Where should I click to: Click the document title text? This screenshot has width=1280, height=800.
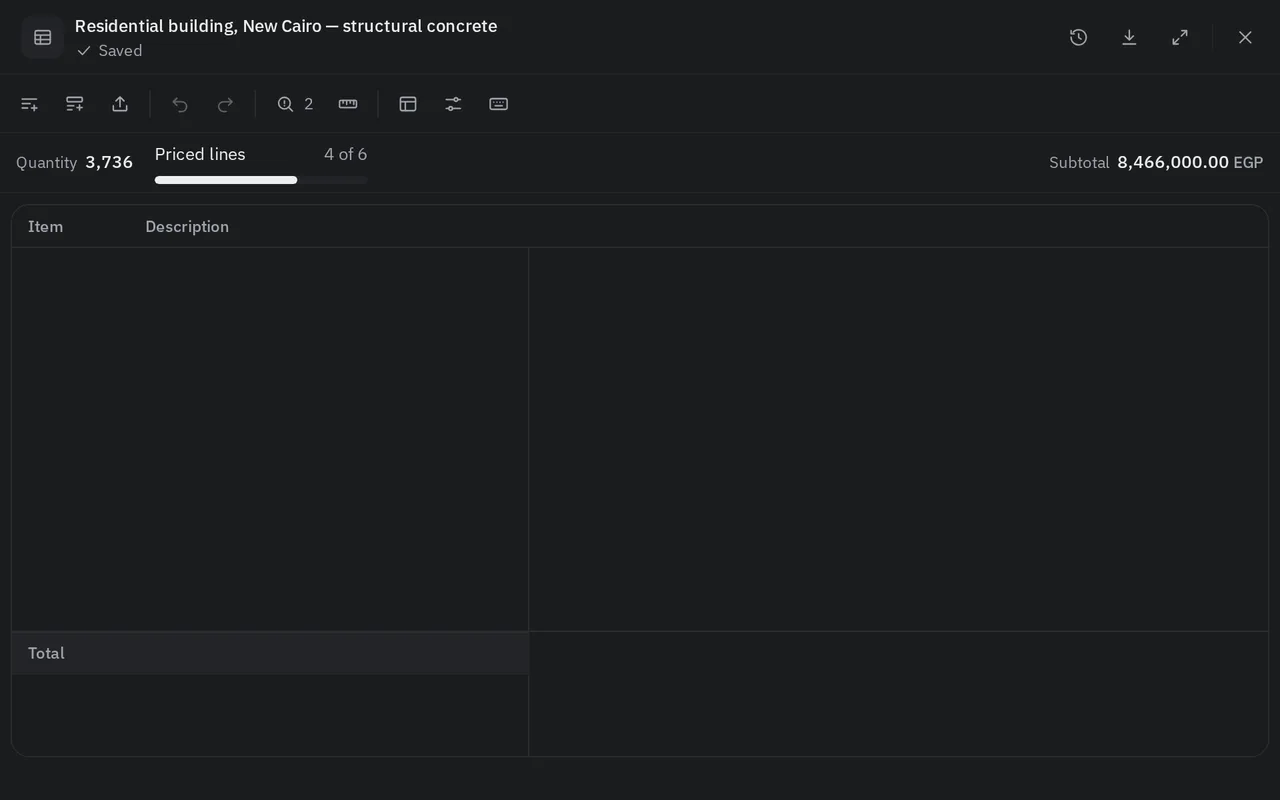(x=286, y=26)
